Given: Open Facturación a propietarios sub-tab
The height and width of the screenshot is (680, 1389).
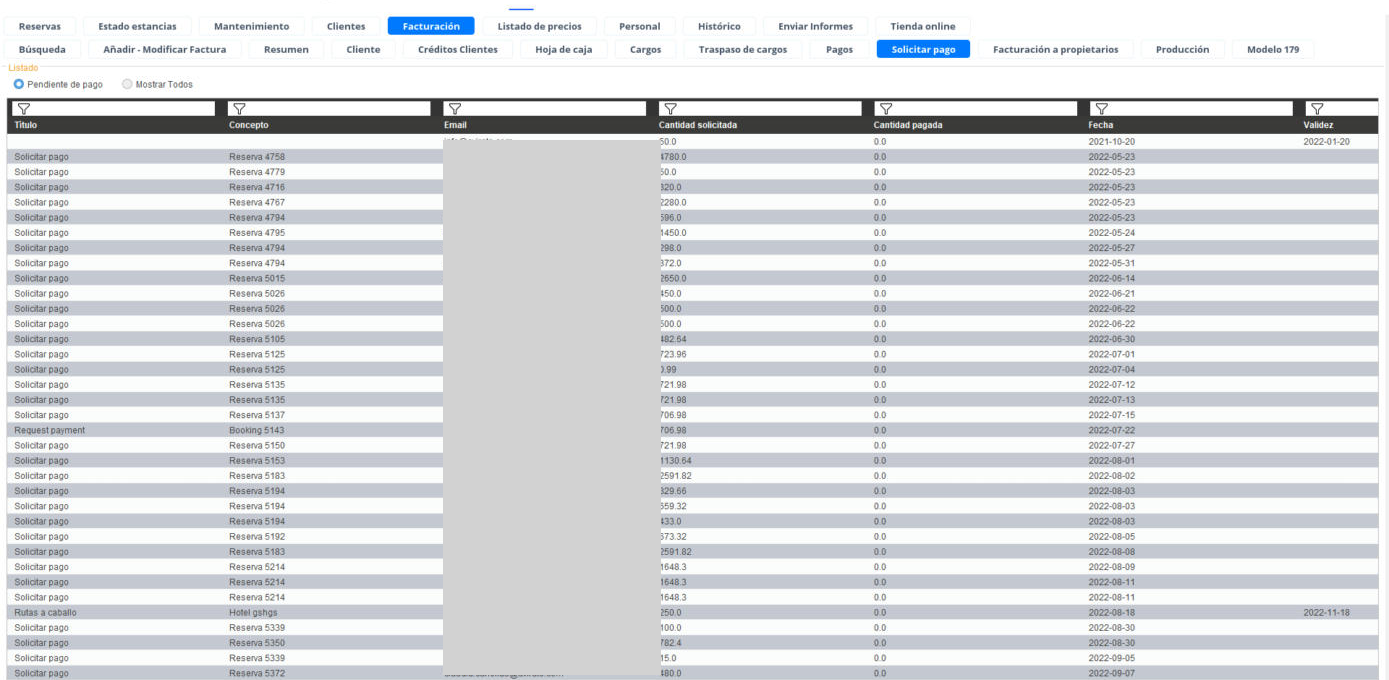Looking at the screenshot, I should click(1056, 49).
